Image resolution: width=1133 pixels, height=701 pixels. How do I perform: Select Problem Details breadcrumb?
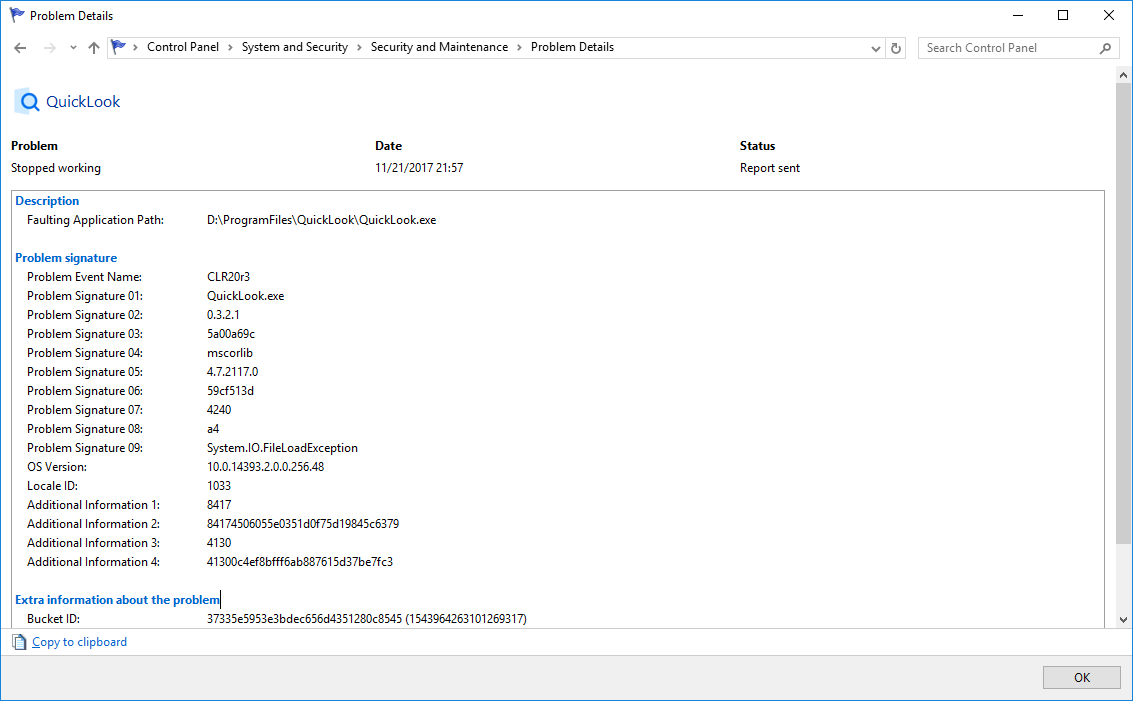click(572, 47)
